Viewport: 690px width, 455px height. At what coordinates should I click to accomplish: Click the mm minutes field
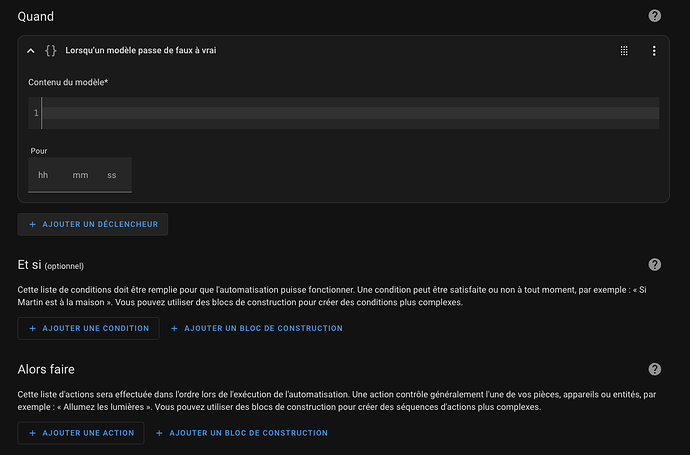(80, 175)
